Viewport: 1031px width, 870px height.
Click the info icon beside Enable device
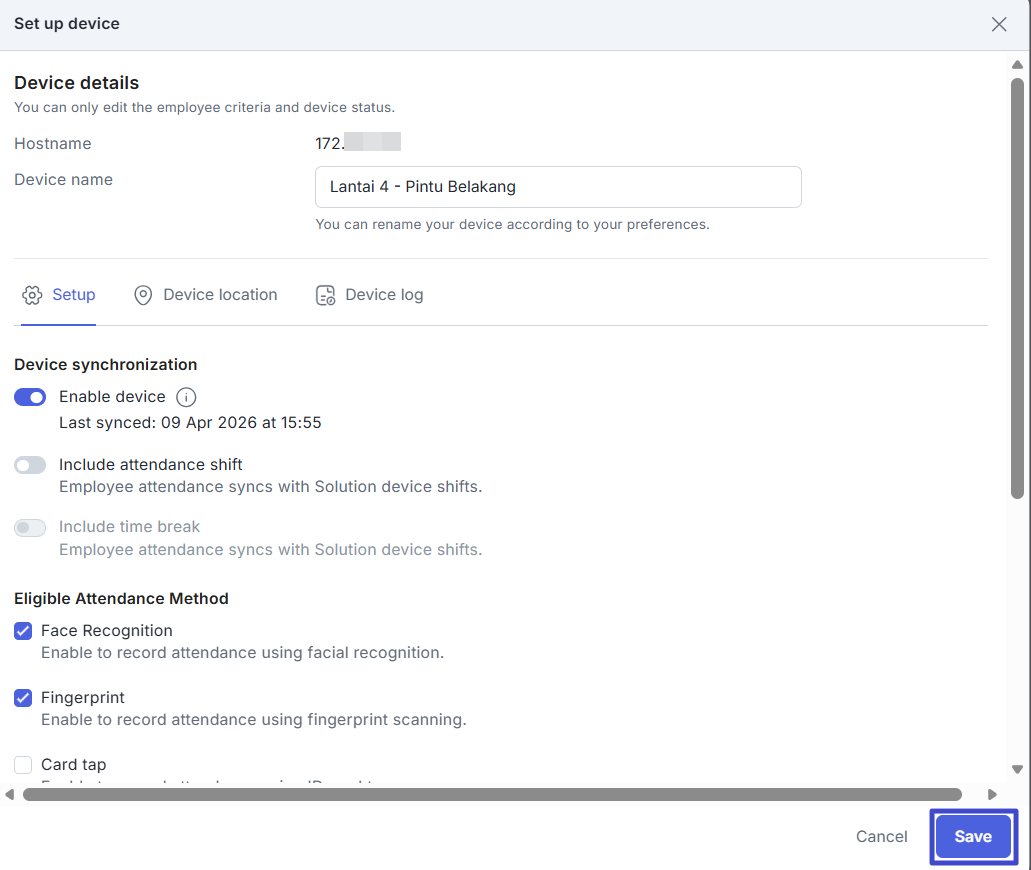click(x=186, y=397)
